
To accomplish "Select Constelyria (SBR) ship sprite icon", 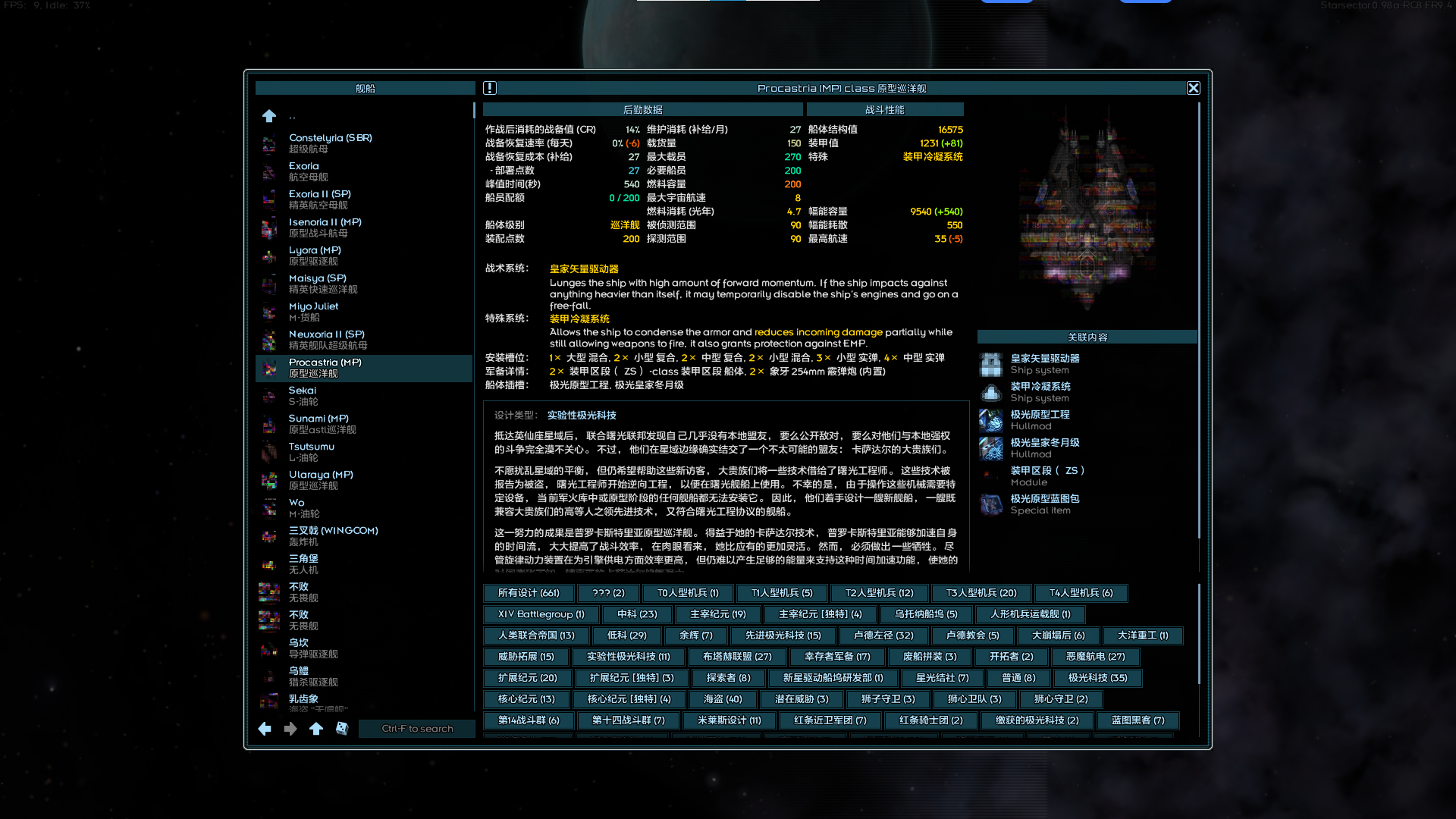I will [x=269, y=144].
